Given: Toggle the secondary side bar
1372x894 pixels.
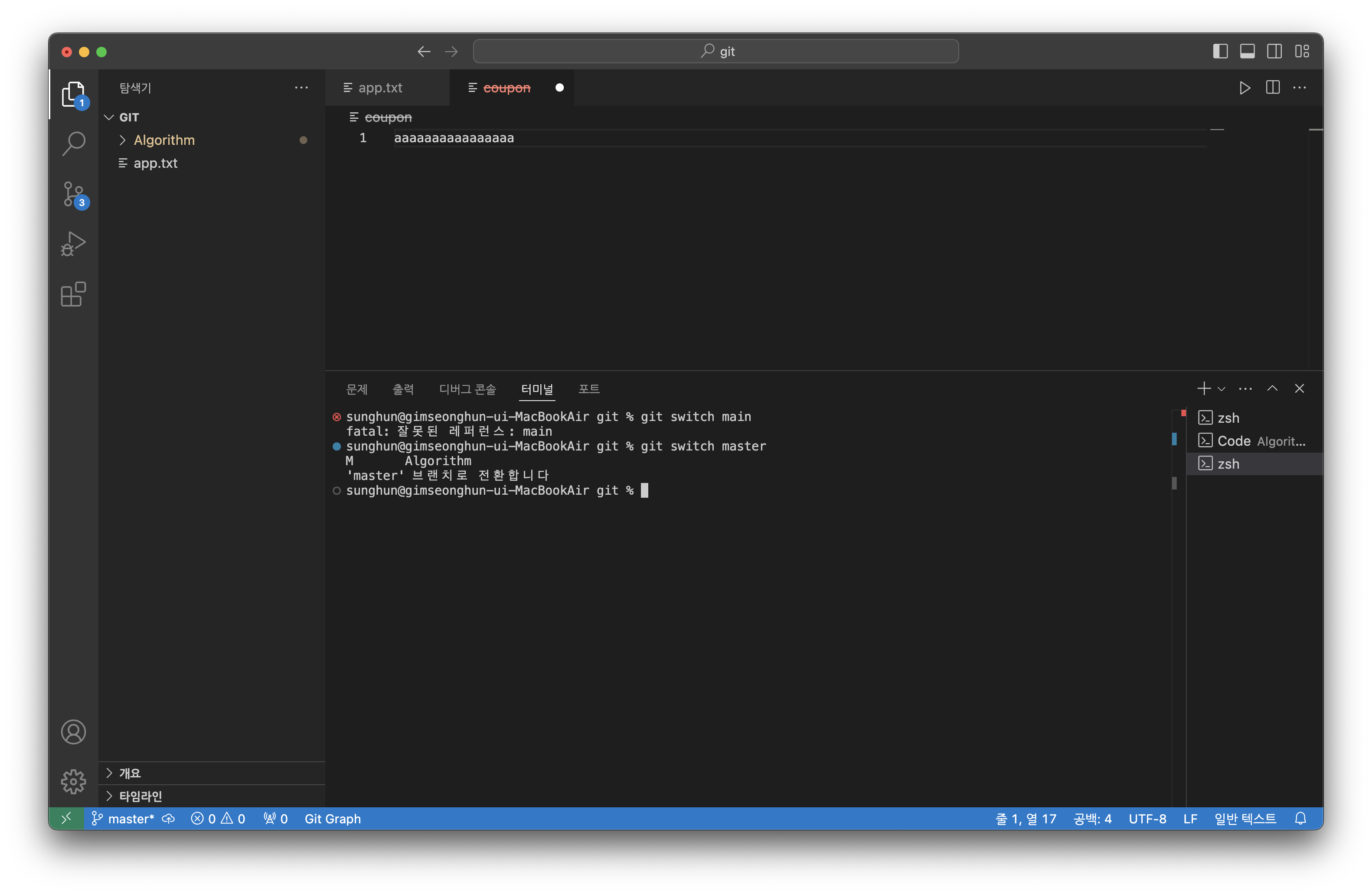Looking at the screenshot, I should click(1274, 51).
